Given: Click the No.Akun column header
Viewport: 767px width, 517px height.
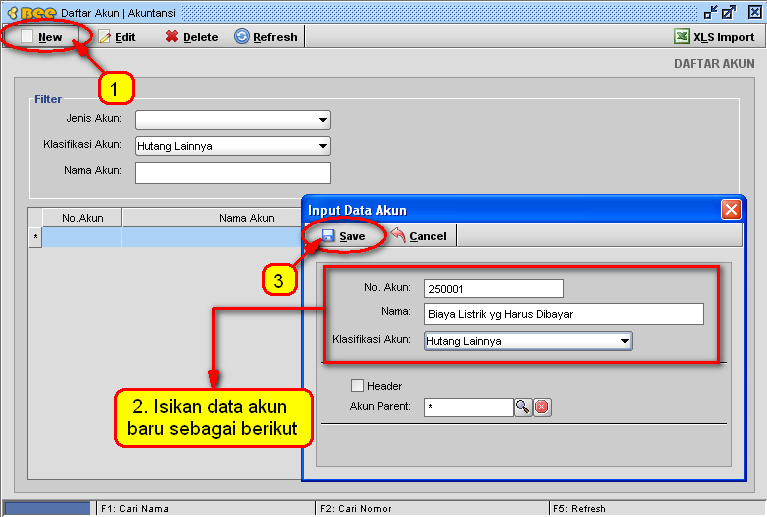Looking at the screenshot, I should pos(82,218).
